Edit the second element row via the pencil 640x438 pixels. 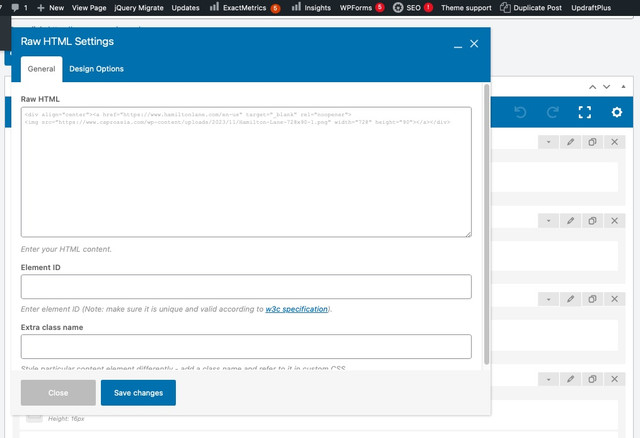coord(570,221)
